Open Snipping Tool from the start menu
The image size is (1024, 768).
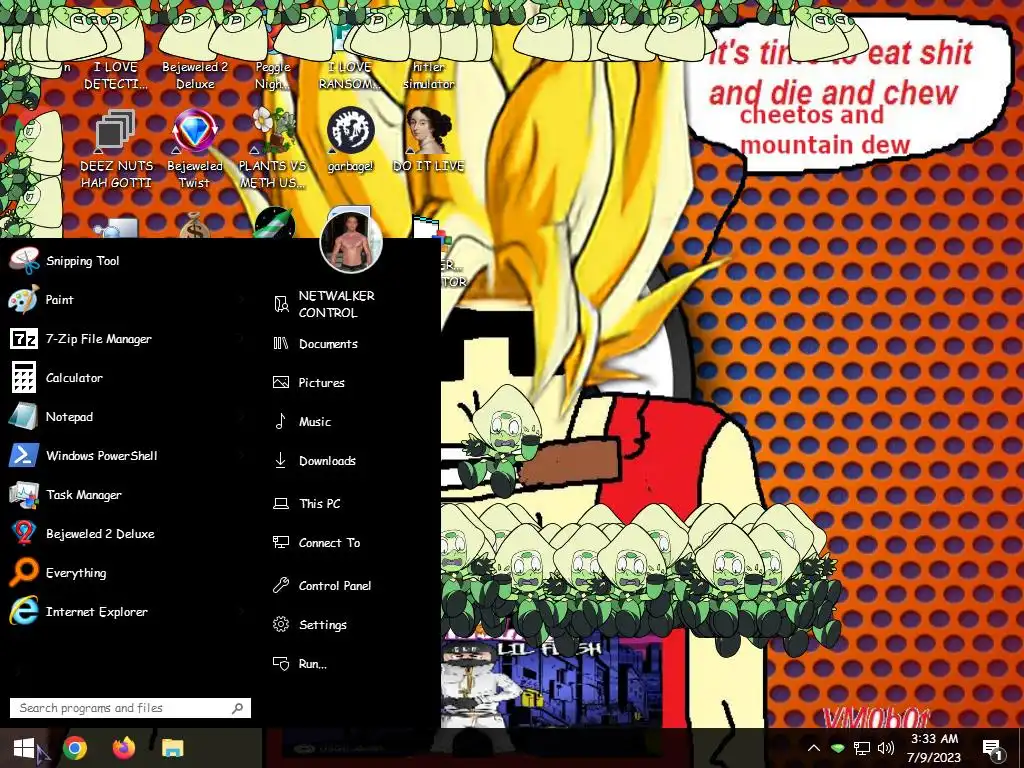(127, 261)
